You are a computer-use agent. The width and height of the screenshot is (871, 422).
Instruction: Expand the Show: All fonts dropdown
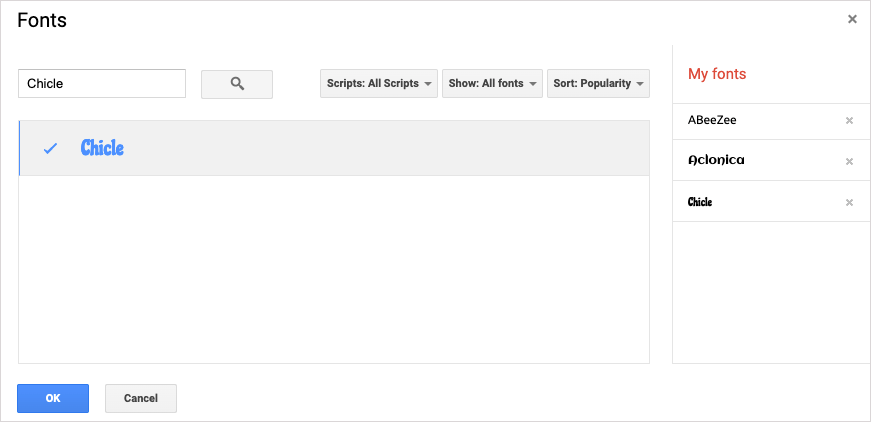492,84
